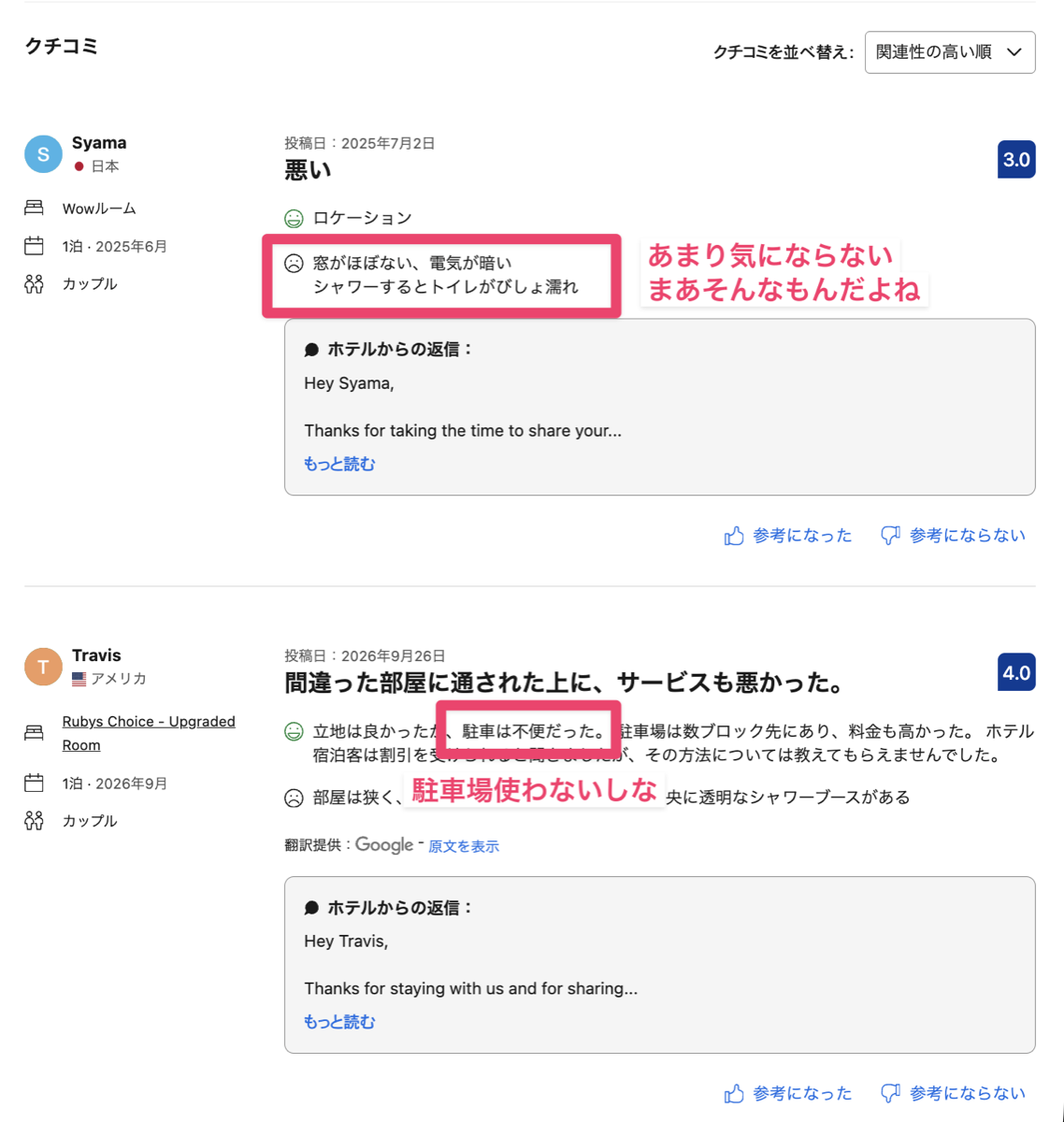Image resolution: width=1064 pixels, height=1122 pixels.
Task: Click the green smiley beside ロケーション
Action: pos(294,219)
